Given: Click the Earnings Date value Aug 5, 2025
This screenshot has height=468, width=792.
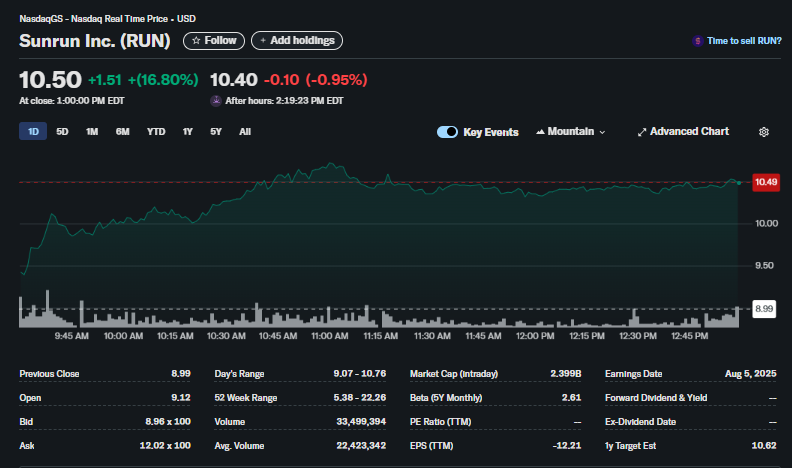Looking at the screenshot, I should [x=751, y=374].
